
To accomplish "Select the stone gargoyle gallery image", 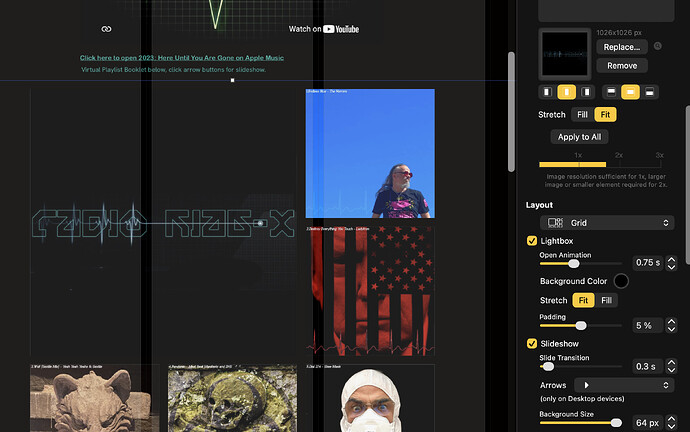I will (x=95, y=398).
